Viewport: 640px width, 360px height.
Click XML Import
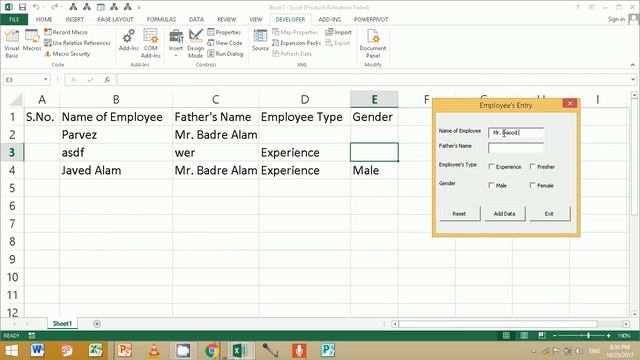pos(338,32)
